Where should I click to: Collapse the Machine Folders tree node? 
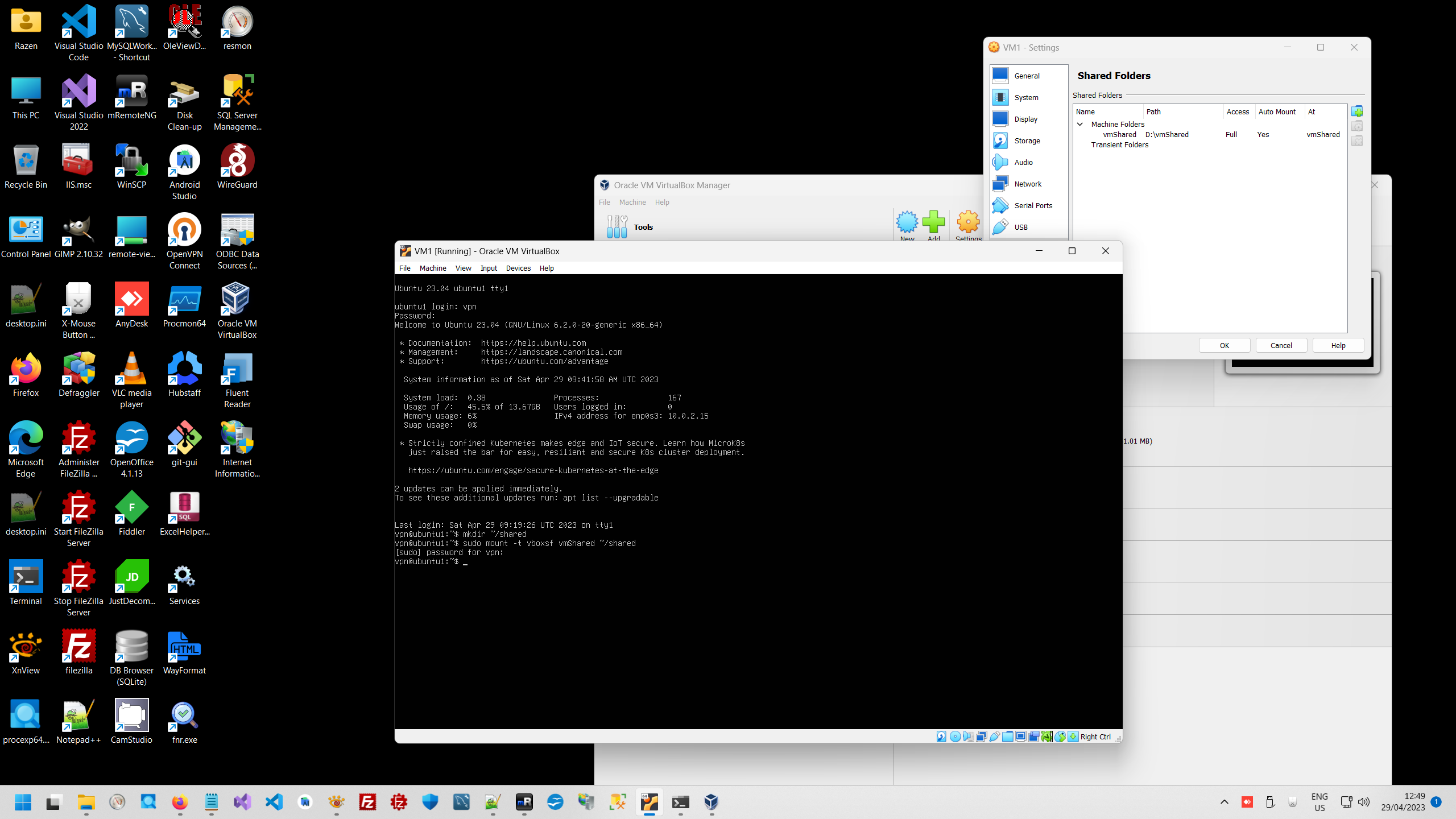1079,124
